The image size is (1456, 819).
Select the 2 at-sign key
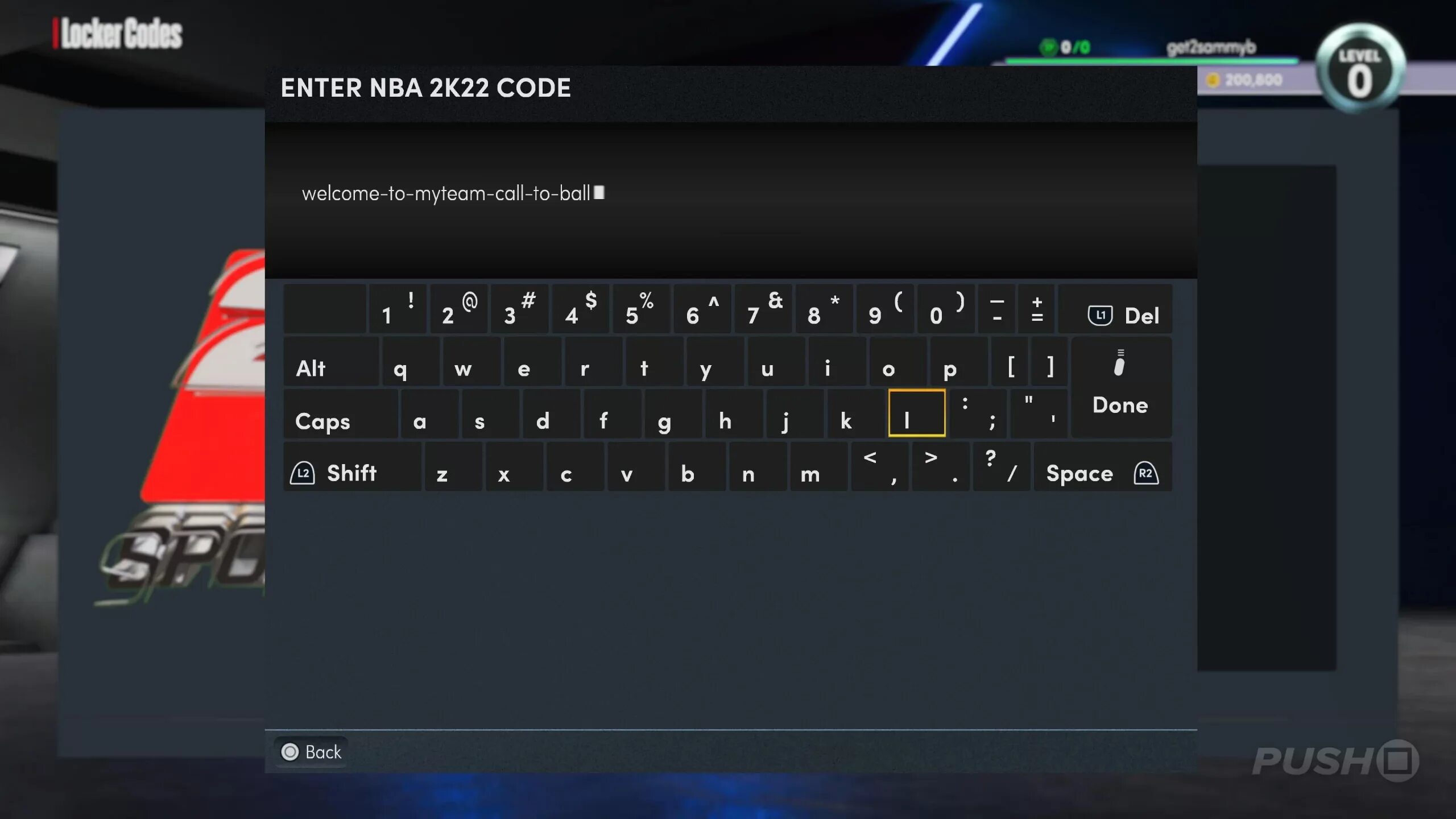coord(458,309)
